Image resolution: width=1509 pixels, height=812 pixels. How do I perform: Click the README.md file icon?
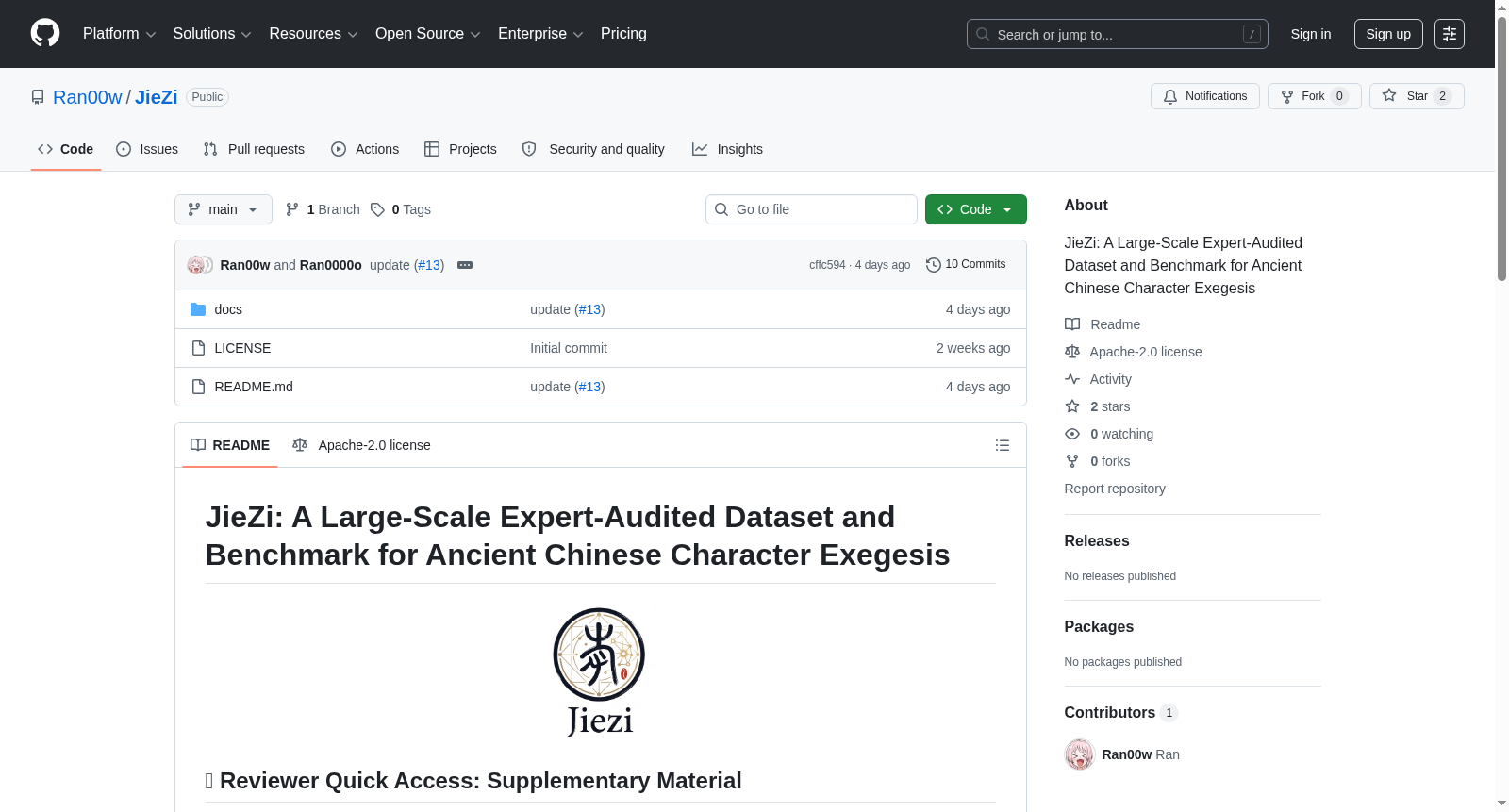click(x=198, y=387)
